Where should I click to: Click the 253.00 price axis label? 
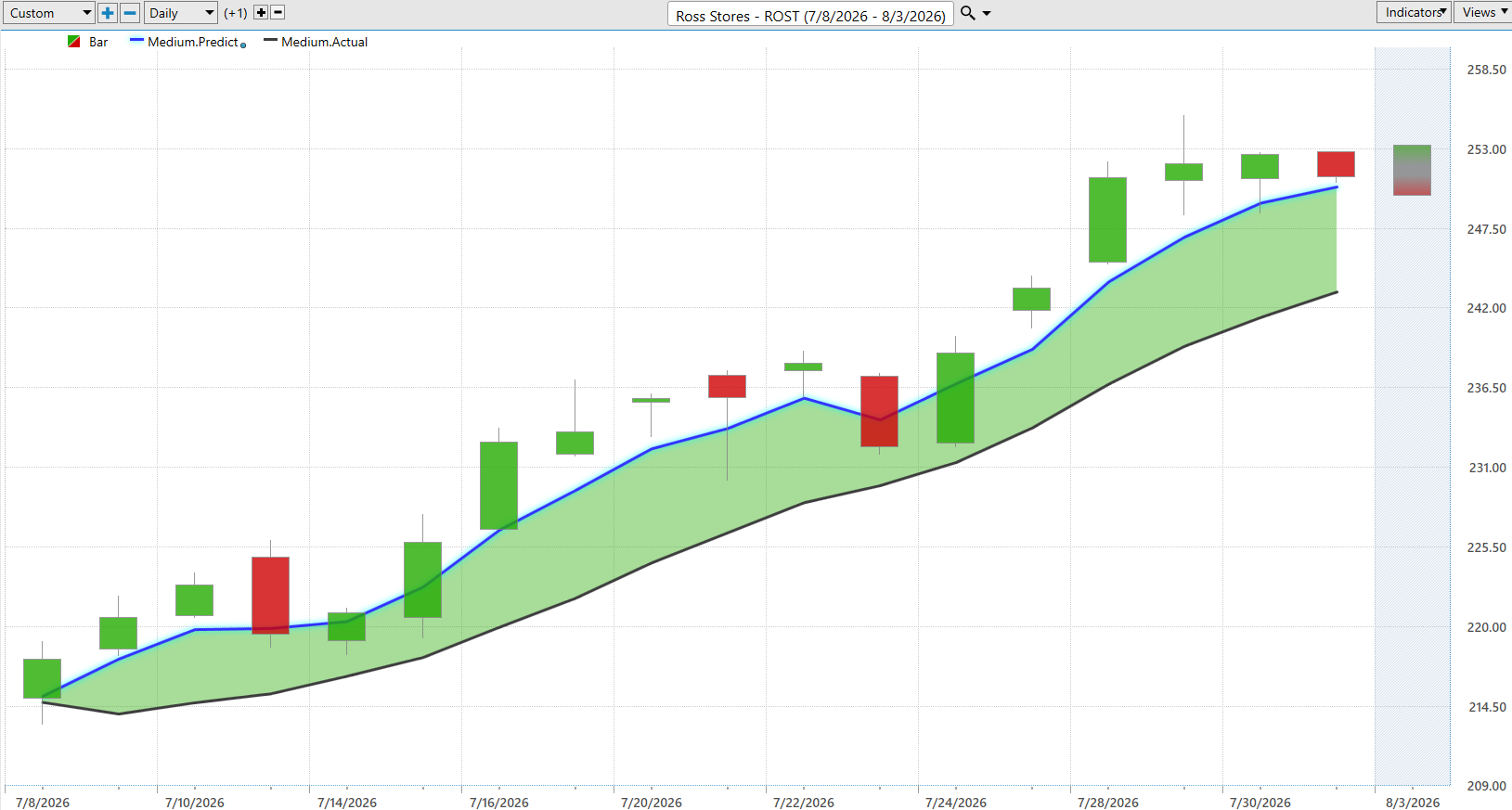[x=1486, y=149]
